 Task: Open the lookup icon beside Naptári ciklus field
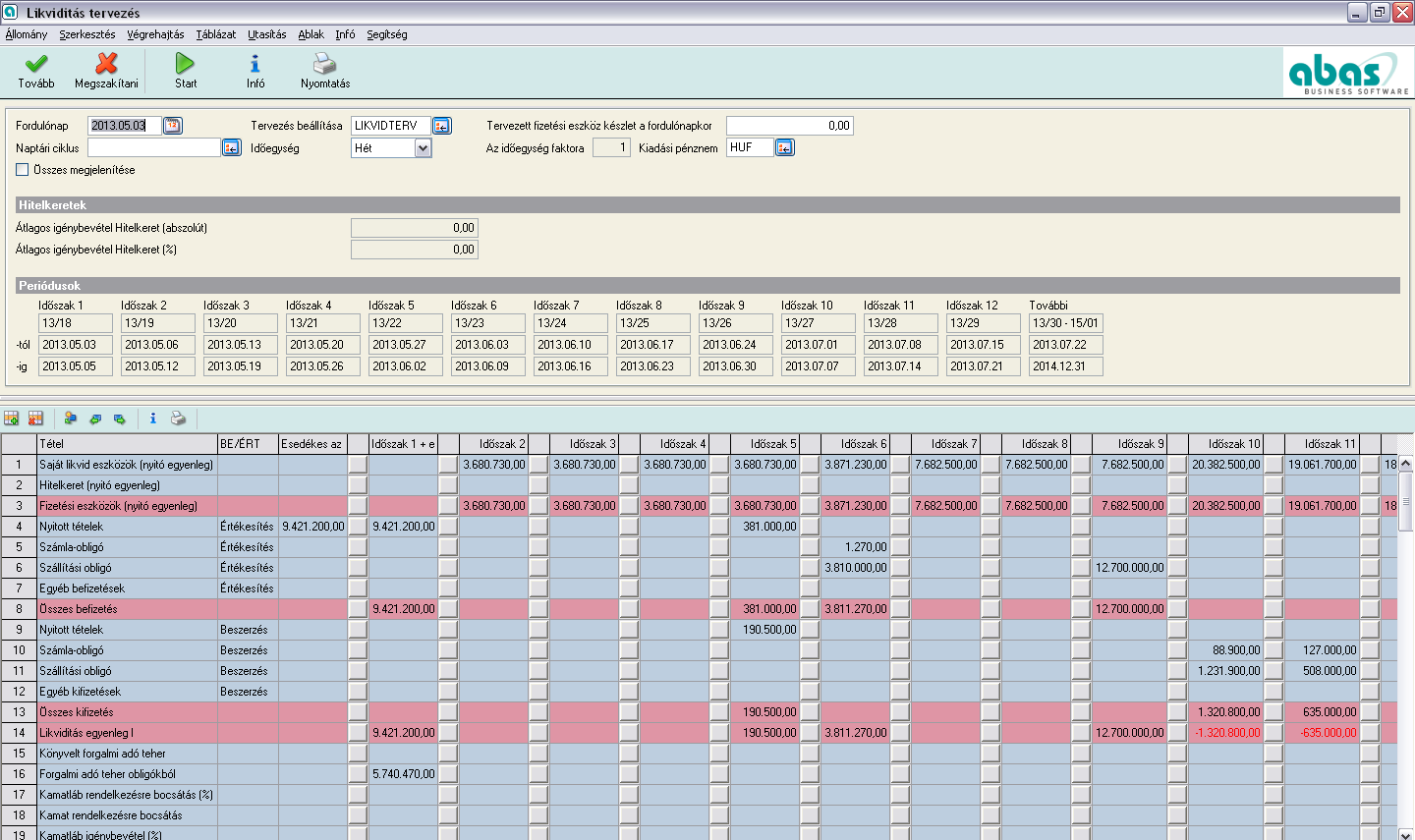pyautogui.click(x=231, y=147)
